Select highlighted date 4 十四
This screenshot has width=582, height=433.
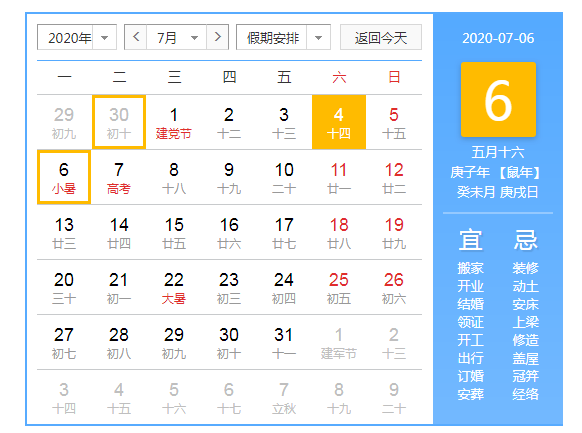[339, 122]
